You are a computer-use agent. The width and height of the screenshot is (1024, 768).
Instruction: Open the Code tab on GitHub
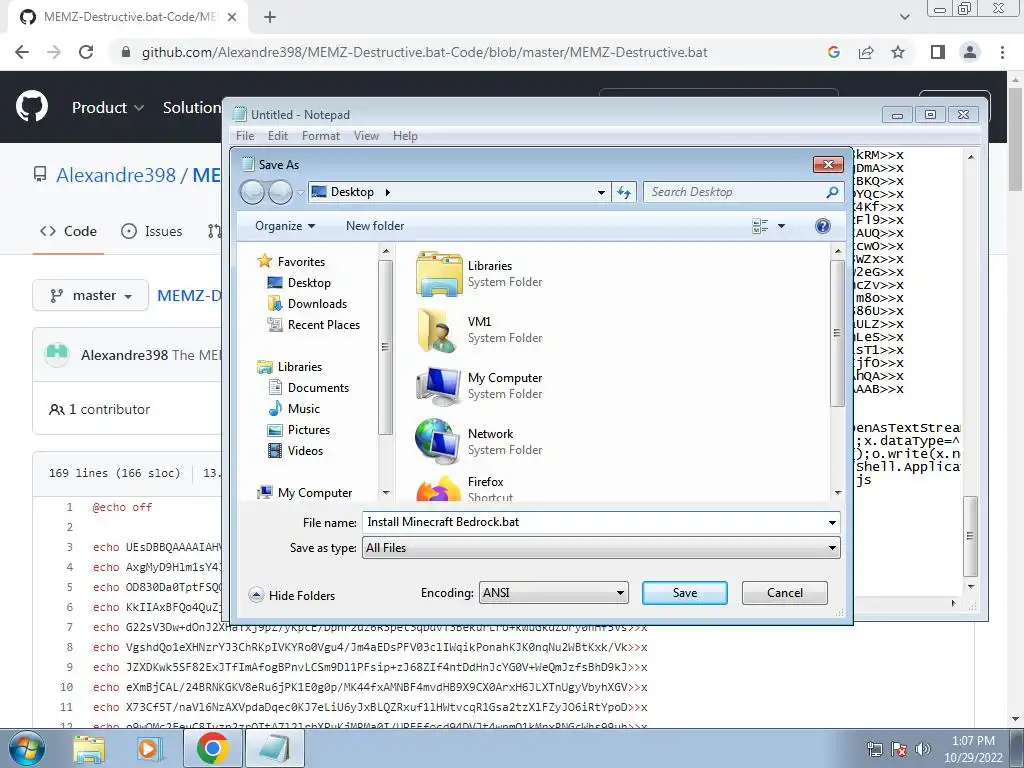point(69,231)
